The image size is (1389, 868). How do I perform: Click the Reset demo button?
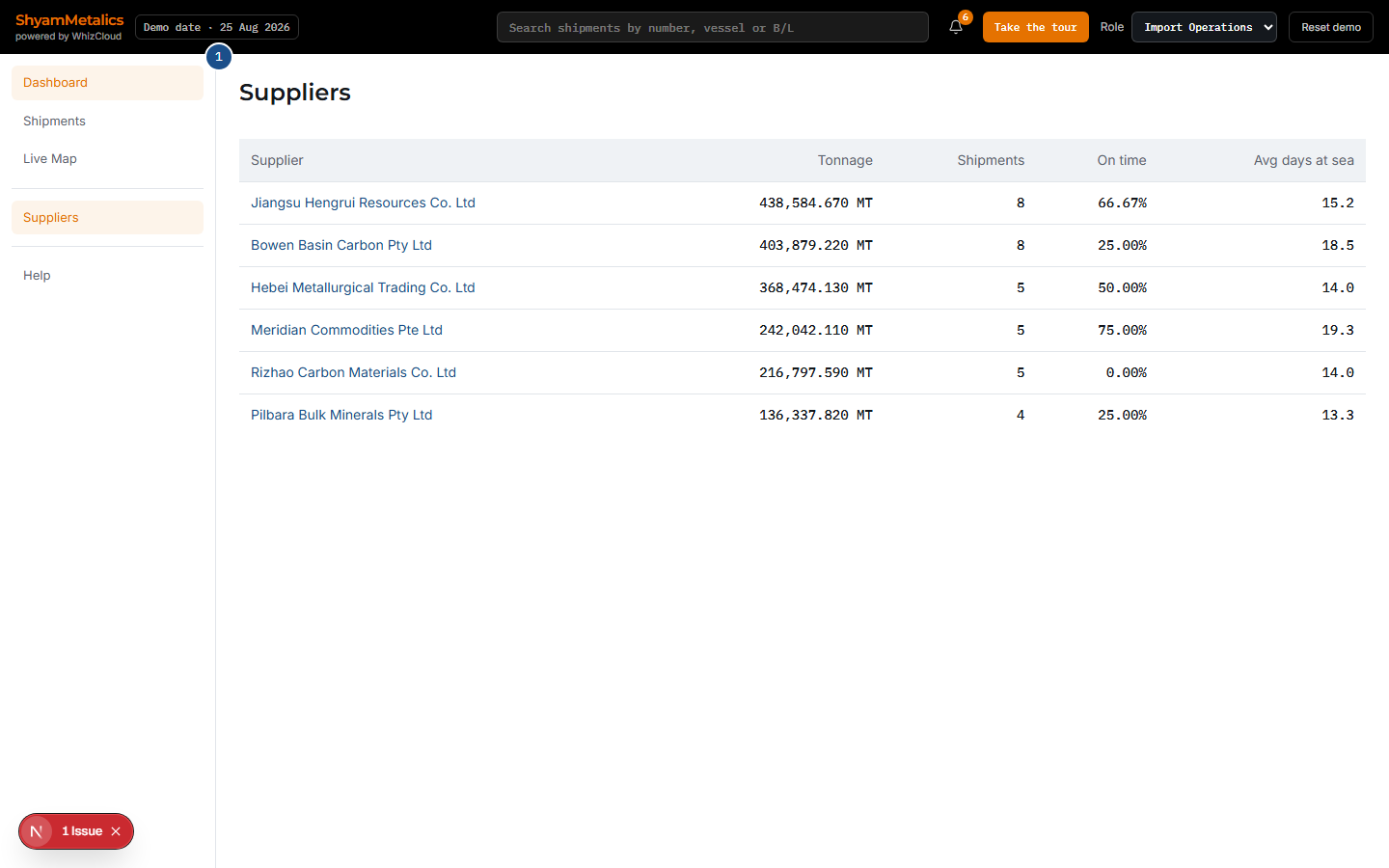tap(1331, 27)
